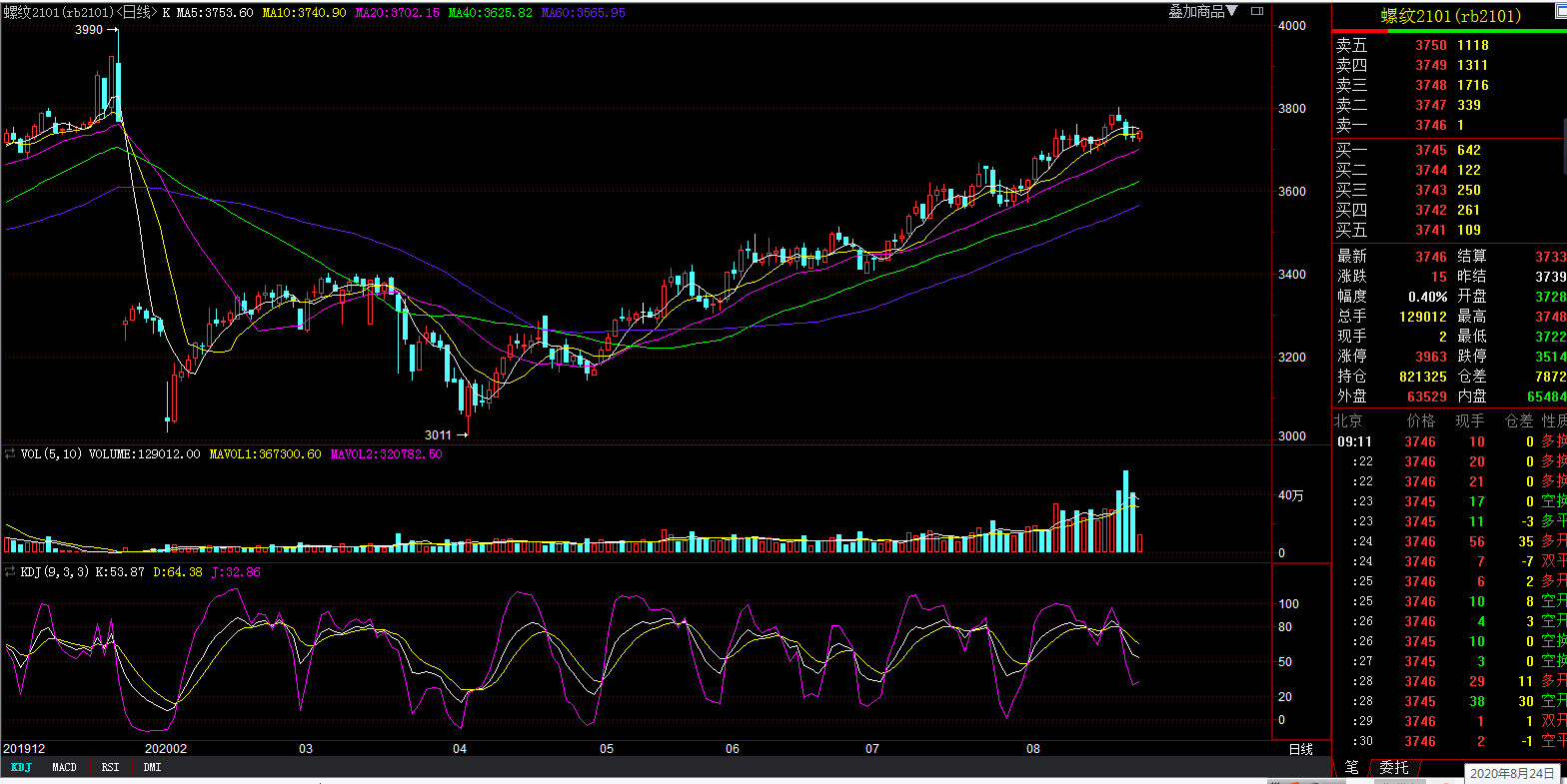
Task: Click the 卖三 row price 3748
Action: pyautogui.click(x=1430, y=85)
